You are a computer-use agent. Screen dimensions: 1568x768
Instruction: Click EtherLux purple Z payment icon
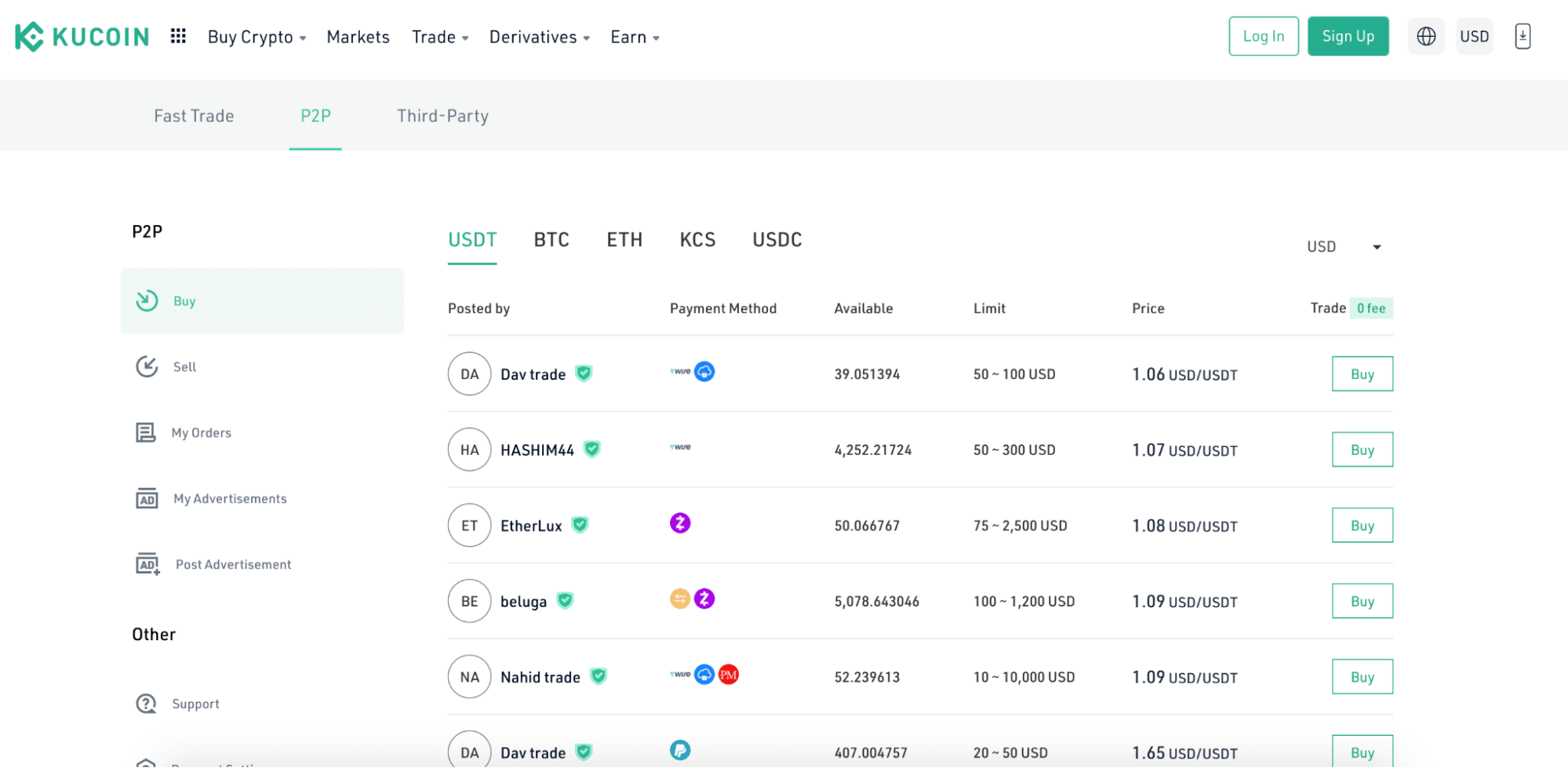[x=680, y=522]
